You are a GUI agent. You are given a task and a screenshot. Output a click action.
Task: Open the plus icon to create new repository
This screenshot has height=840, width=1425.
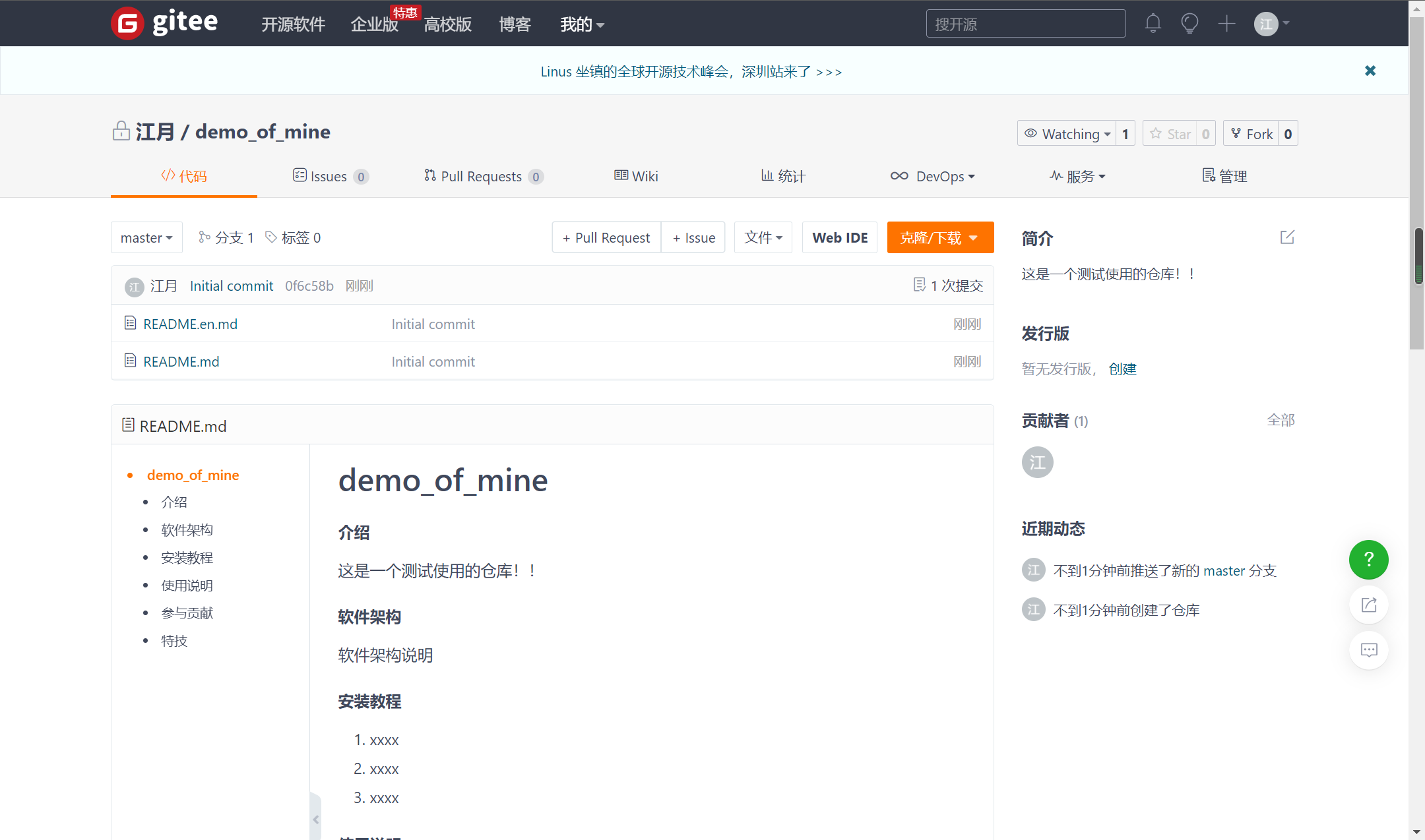tap(1226, 22)
